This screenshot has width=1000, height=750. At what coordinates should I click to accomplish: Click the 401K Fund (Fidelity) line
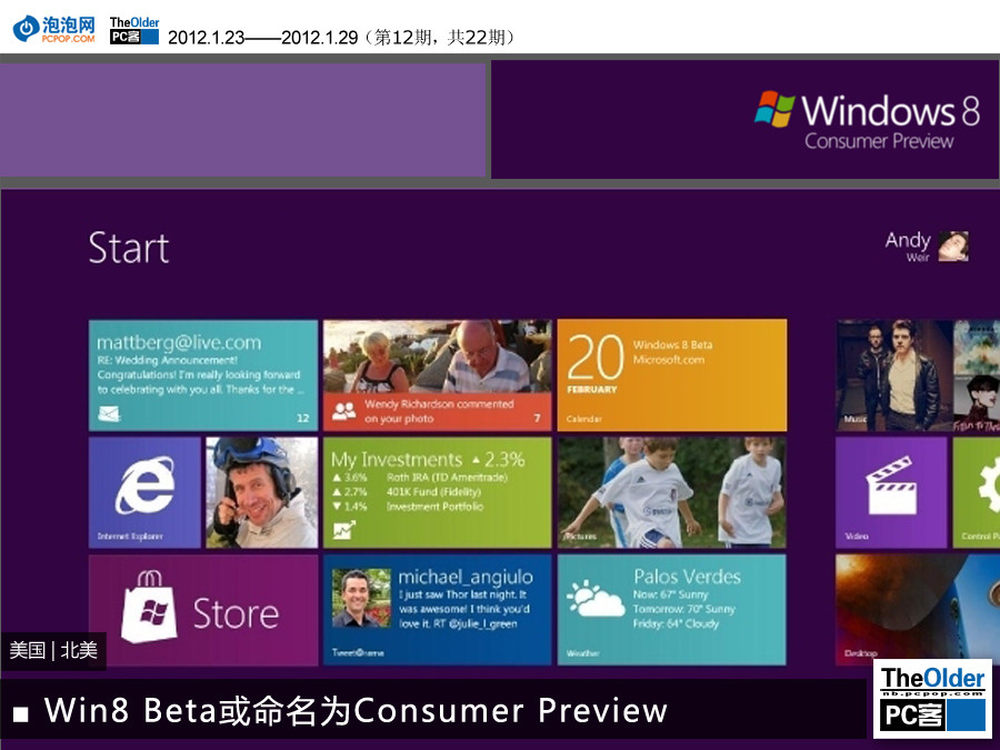click(x=434, y=492)
